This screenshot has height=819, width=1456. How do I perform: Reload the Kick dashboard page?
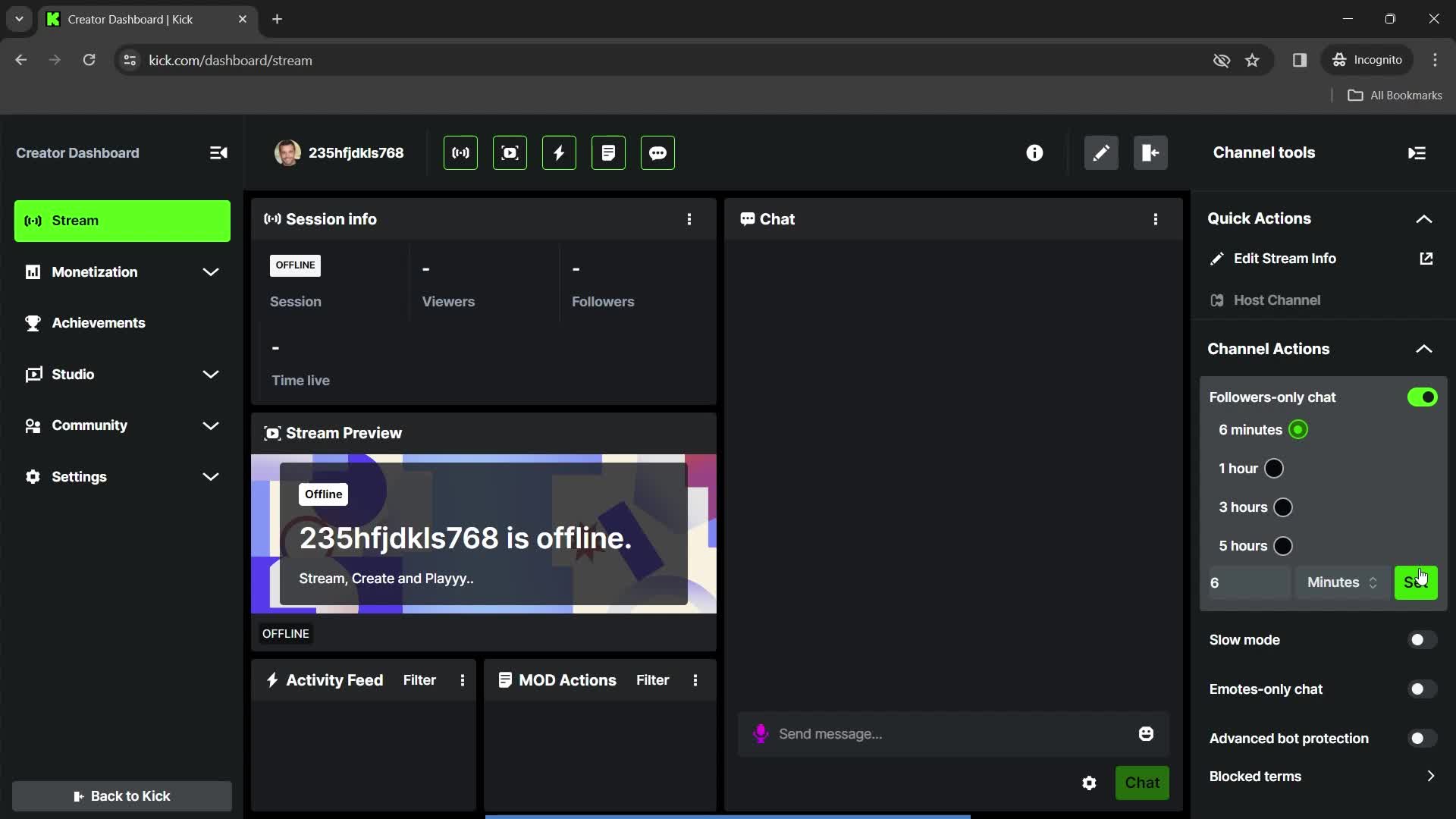coord(89,60)
